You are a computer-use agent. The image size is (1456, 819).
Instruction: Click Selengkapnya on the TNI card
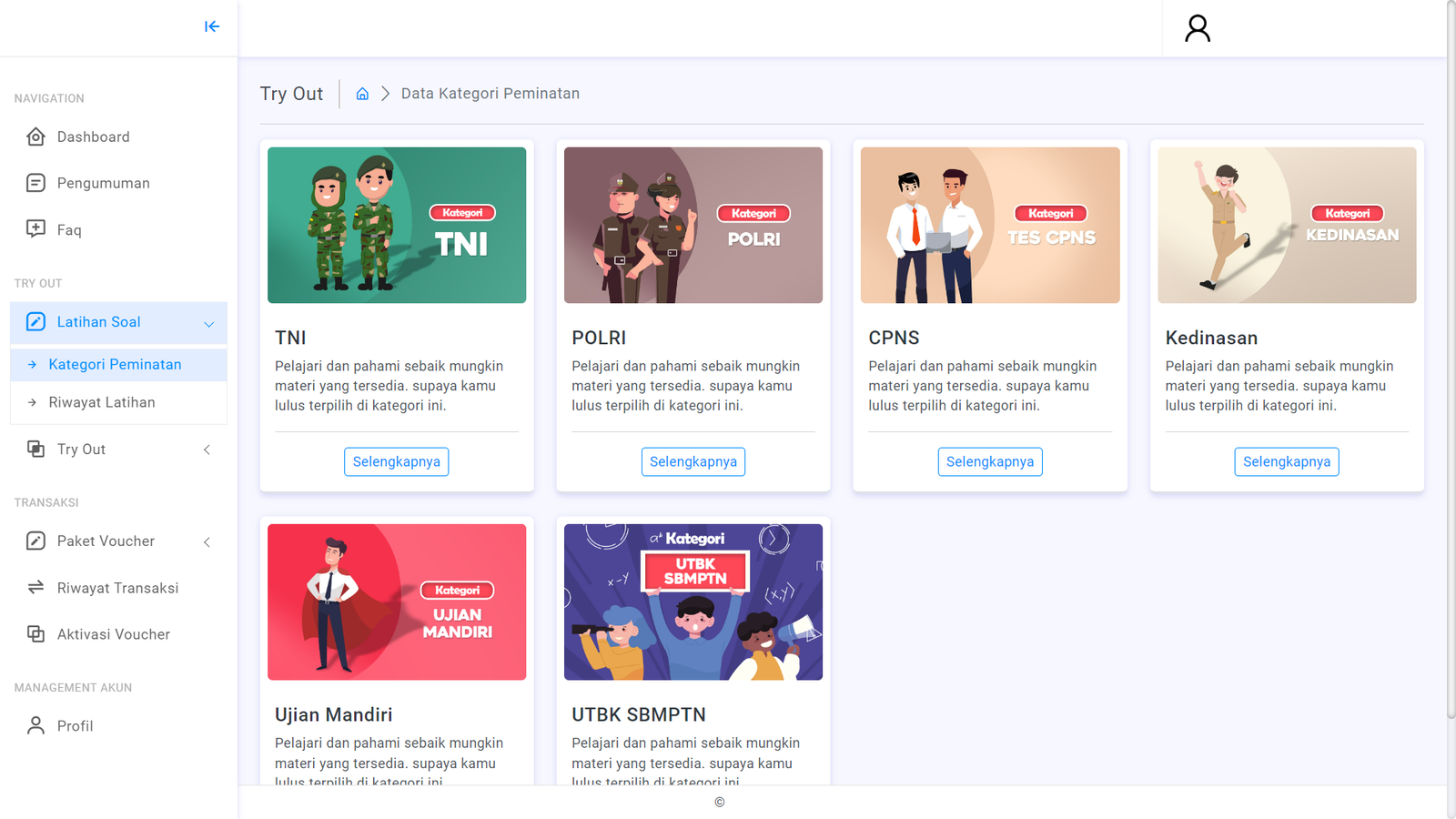(x=396, y=461)
